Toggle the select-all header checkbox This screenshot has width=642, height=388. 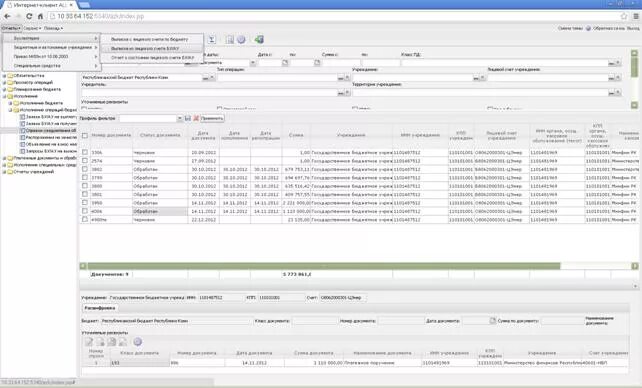[x=85, y=135]
